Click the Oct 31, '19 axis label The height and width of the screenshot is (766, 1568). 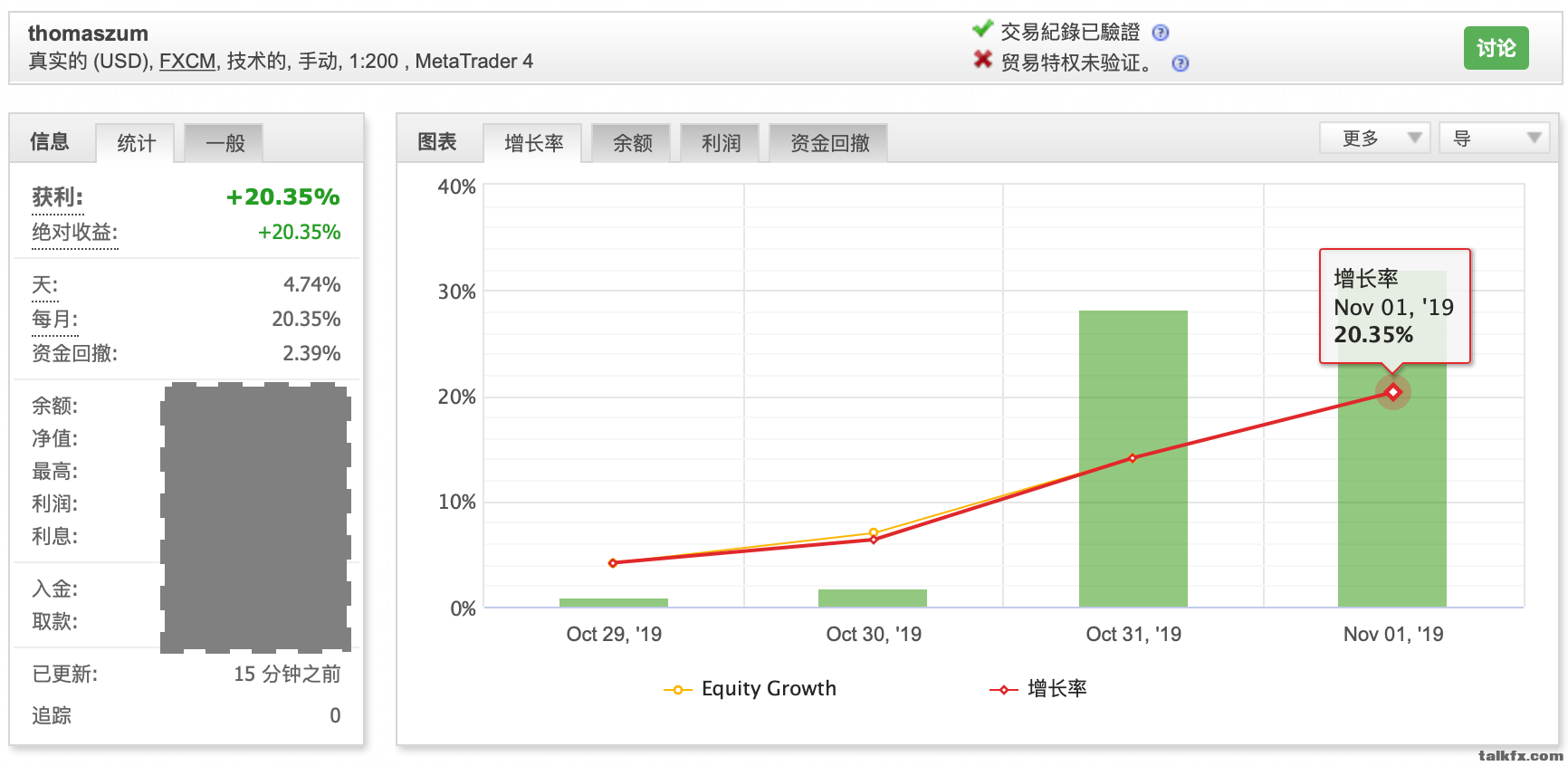point(1133,635)
